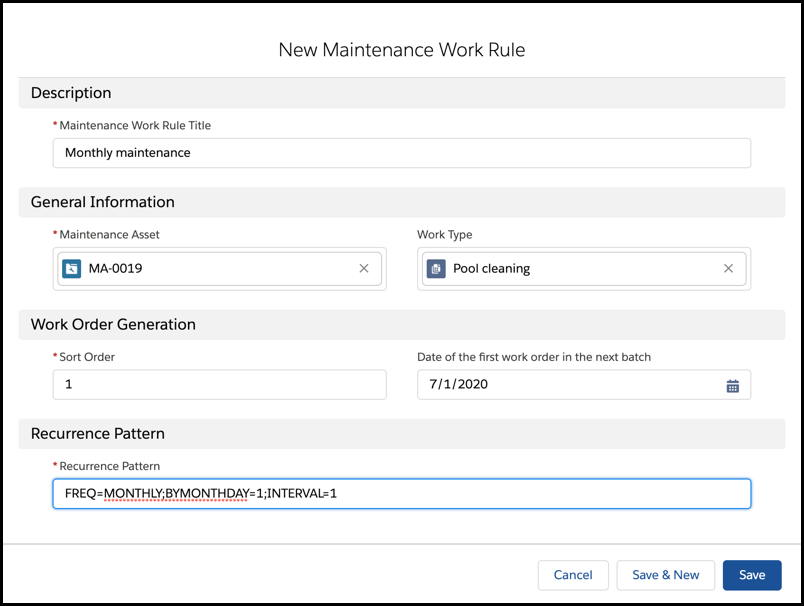The width and height of the screenshot is (804, 606).
Task: Click the Pool cleaning work type icon
Action: pyautogui.click(x=436, y=269)
